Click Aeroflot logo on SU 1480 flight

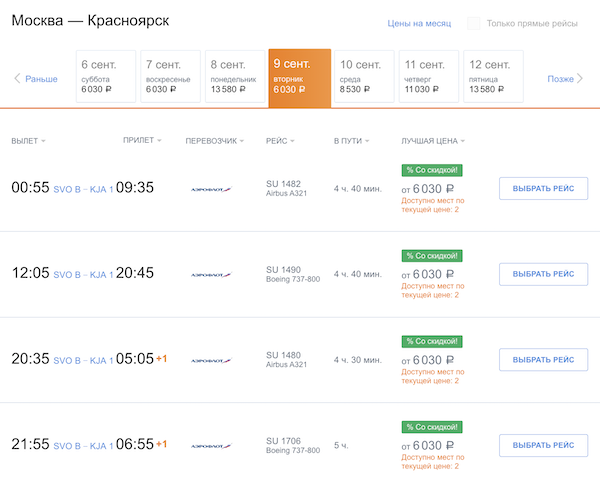[x=210, y=360]
